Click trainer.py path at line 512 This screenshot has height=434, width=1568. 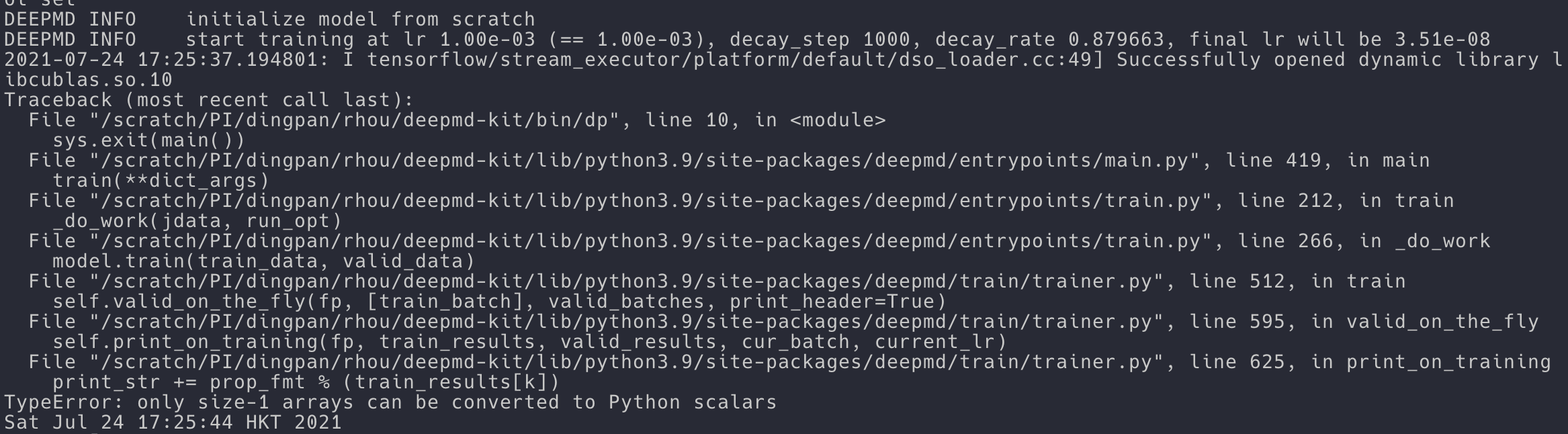click(x=626, y=281)
